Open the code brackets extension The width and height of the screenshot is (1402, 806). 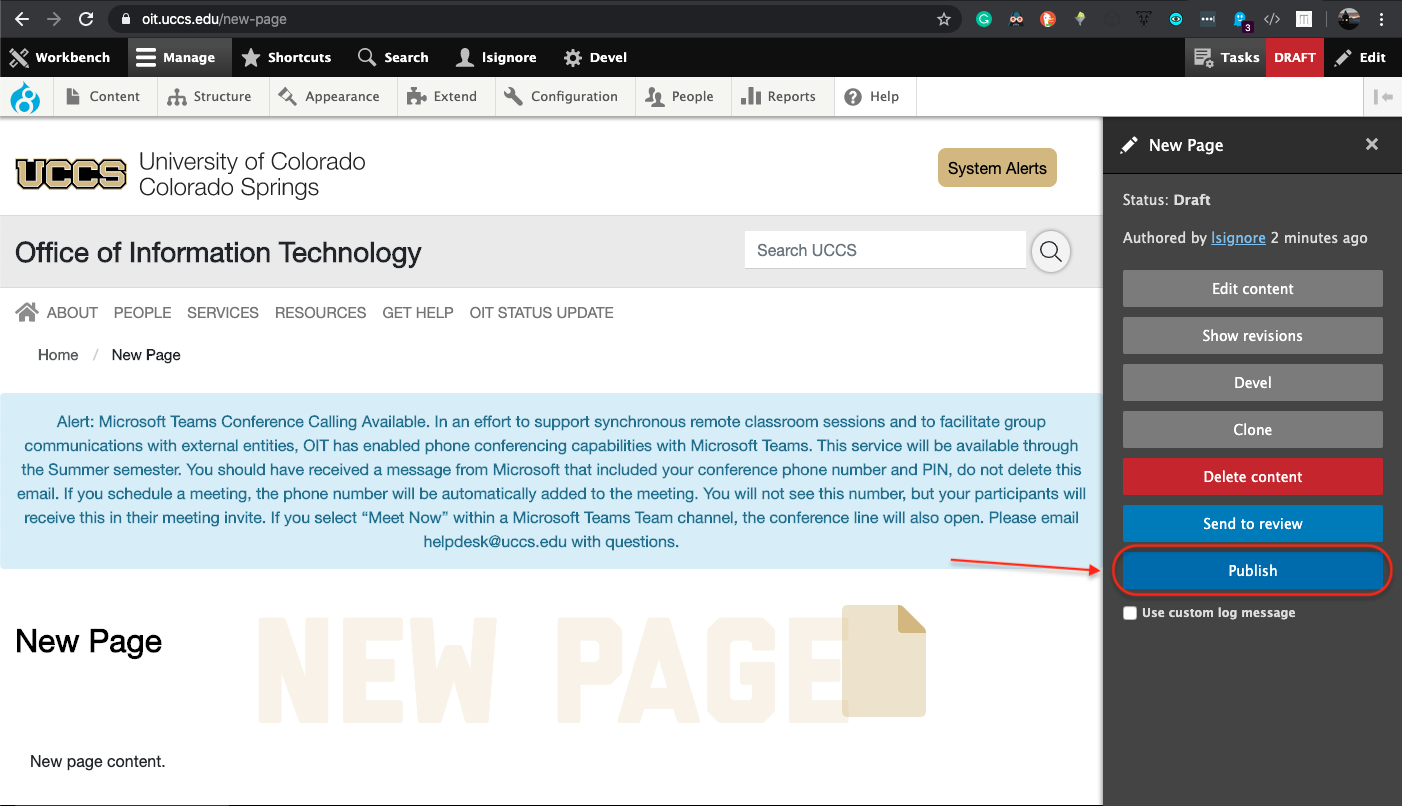1272,19
